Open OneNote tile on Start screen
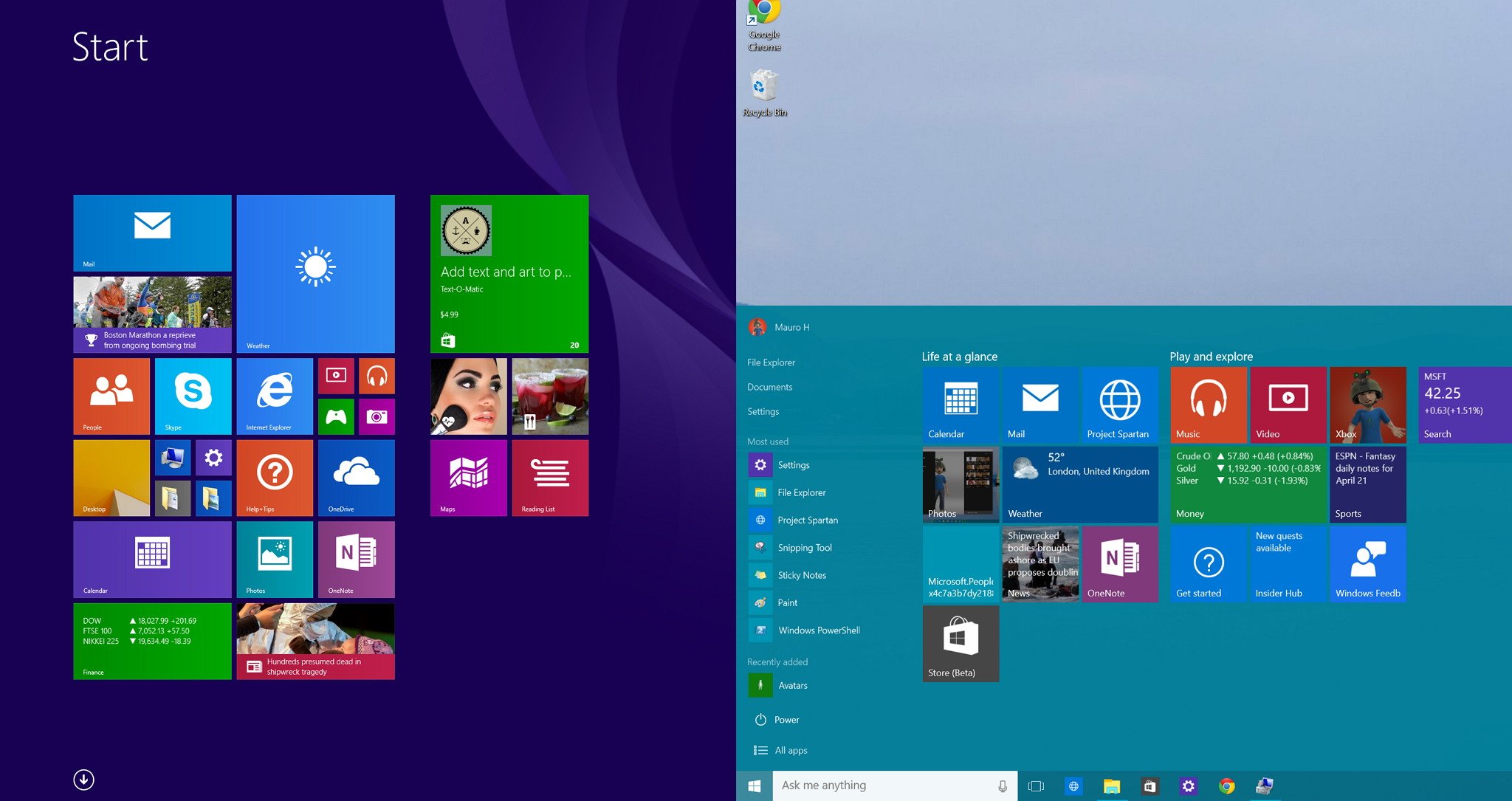 point(356,559)
